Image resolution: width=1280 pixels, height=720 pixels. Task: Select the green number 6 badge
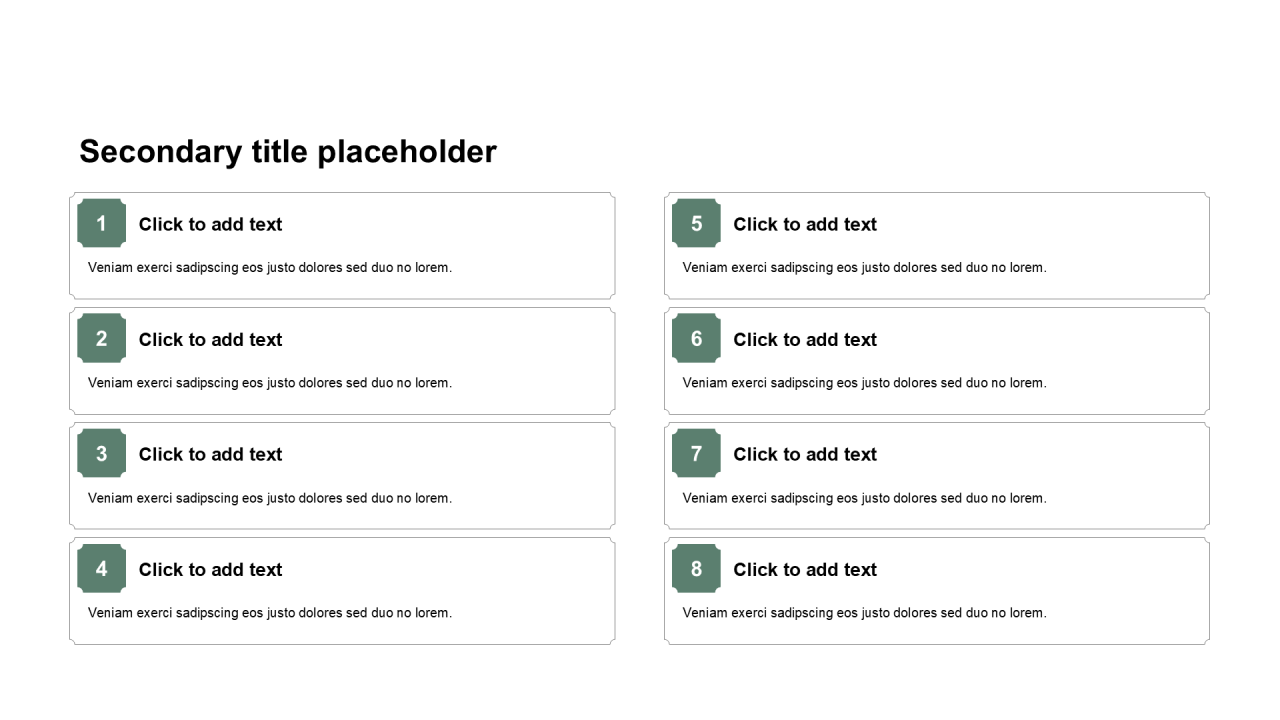[696, 338]
